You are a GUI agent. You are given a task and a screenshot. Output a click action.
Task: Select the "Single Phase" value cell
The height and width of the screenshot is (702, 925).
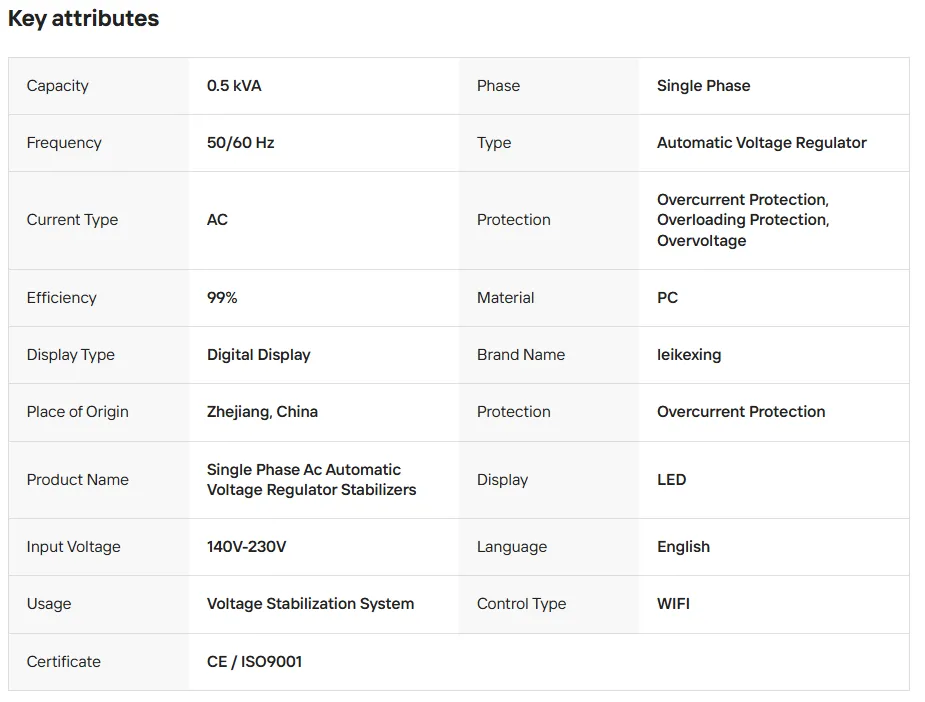point(703,86)
